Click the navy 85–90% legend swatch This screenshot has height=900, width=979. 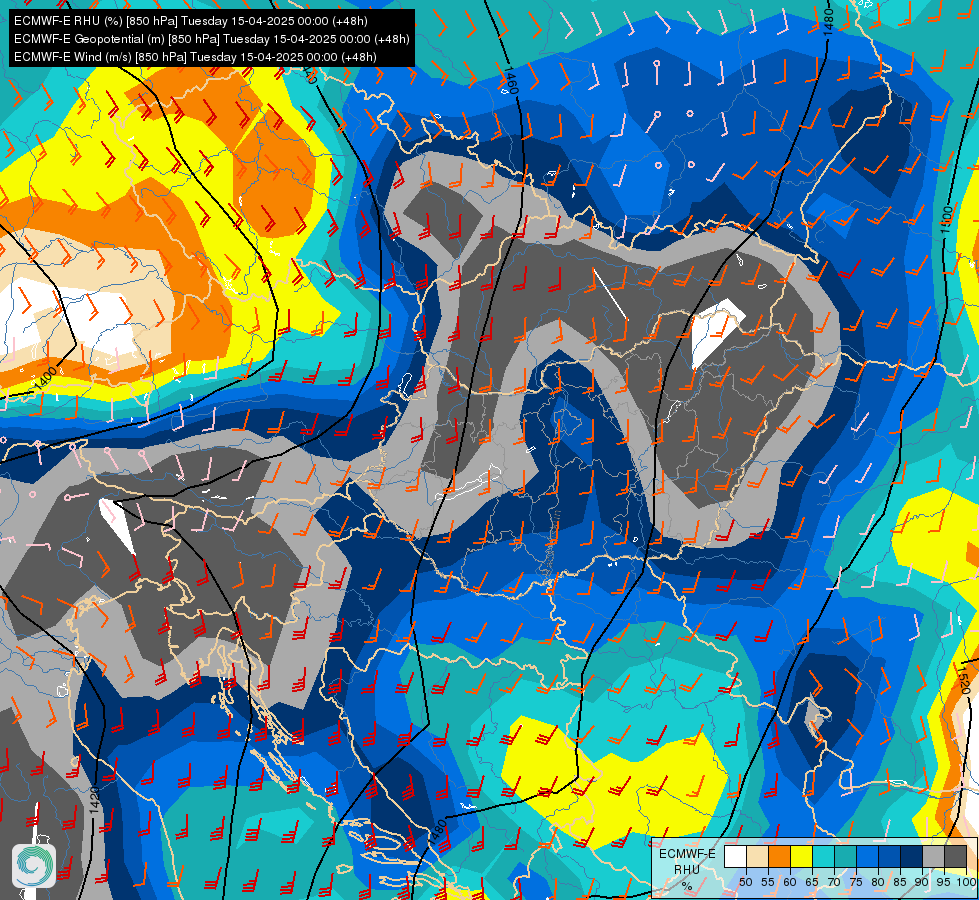(912, 856)
